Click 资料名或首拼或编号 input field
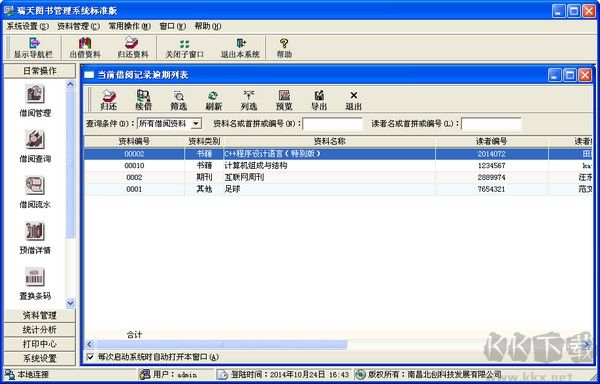Viewport: 600px width, 384px height. coord(333,124)
